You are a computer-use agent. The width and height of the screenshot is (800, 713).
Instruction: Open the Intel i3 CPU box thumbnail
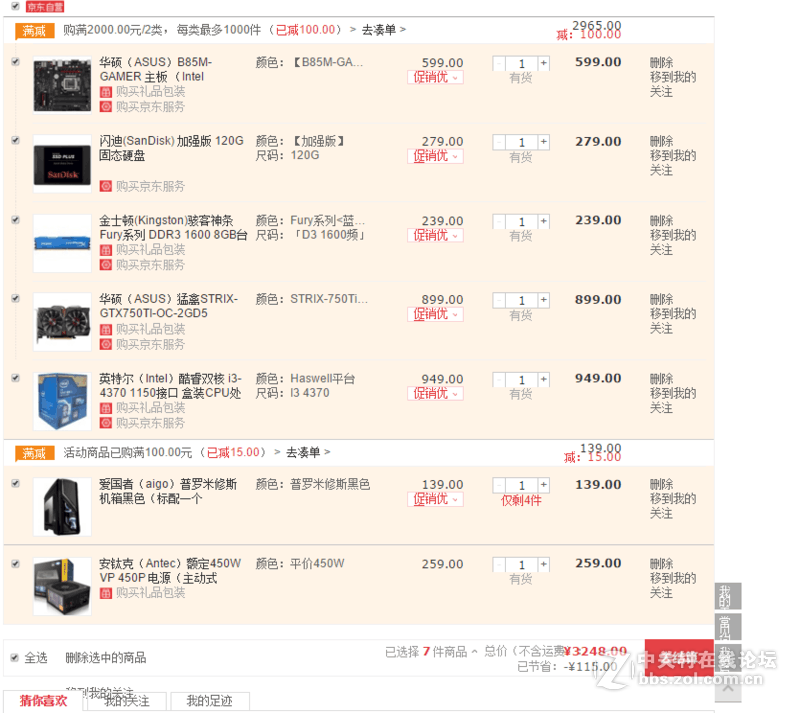62,402
